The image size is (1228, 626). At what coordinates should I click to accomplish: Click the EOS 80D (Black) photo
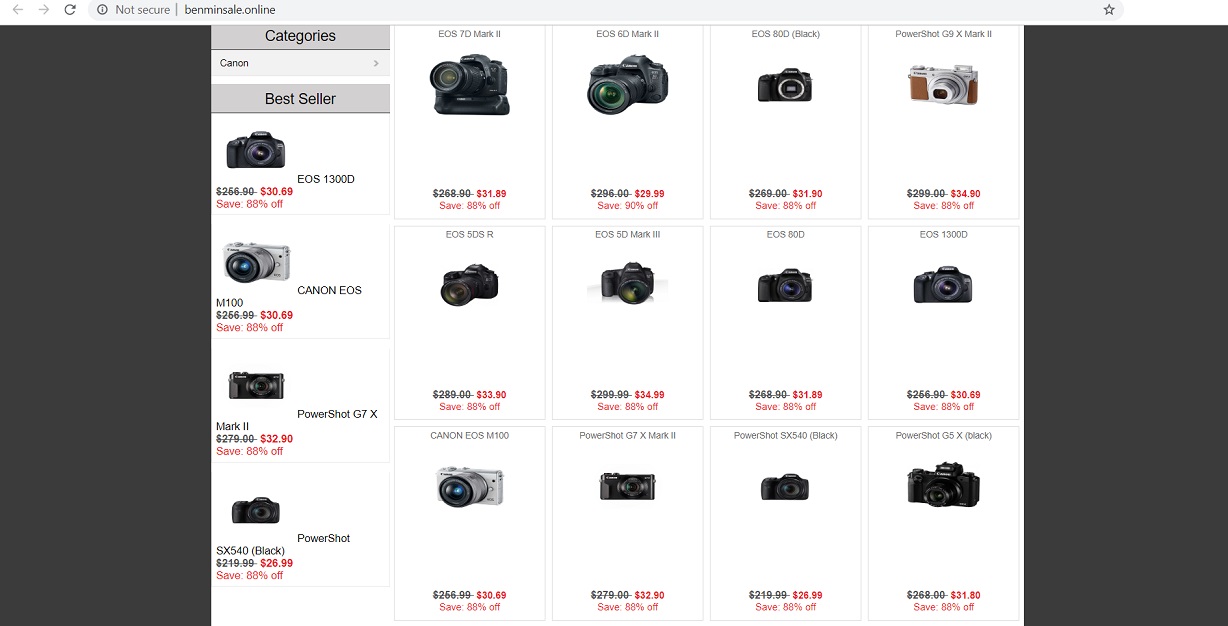click(786, 85)
